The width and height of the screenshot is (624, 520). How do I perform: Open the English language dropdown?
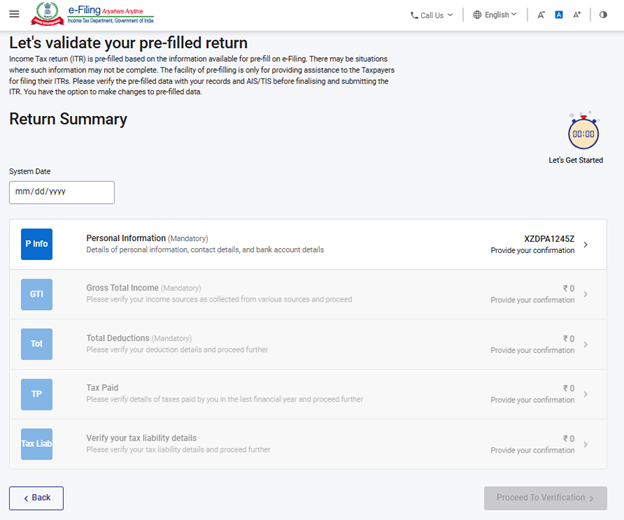[495, 15]
